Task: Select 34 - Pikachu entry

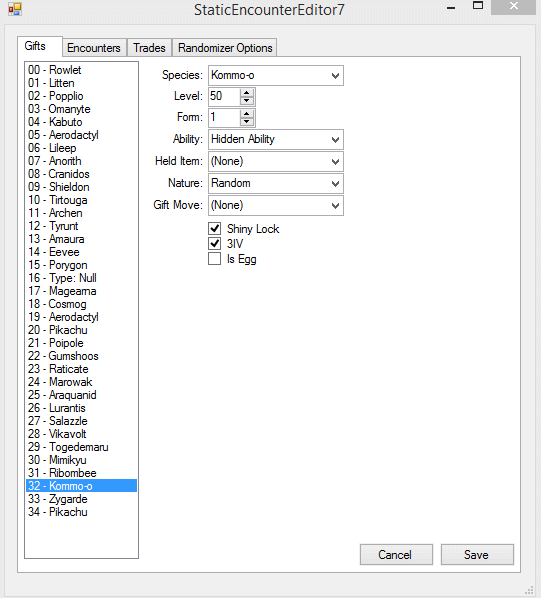Action: tap(81, 511)
